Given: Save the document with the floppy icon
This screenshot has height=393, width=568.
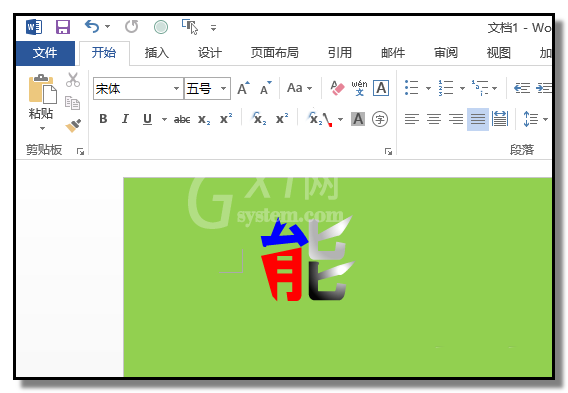Looking at the screenshot, I should tap(63, 27).
